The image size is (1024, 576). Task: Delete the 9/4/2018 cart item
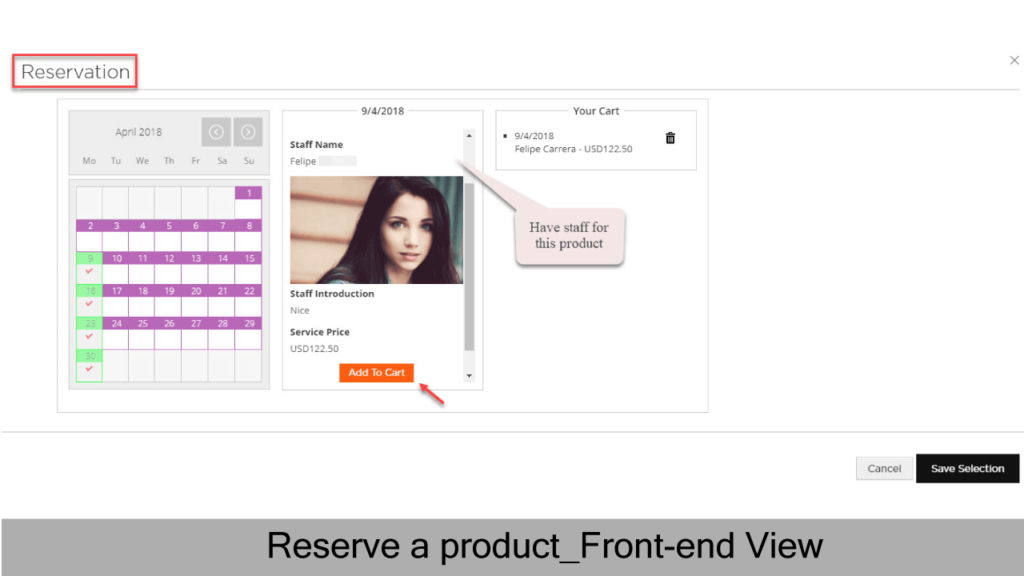coord(670,138)
